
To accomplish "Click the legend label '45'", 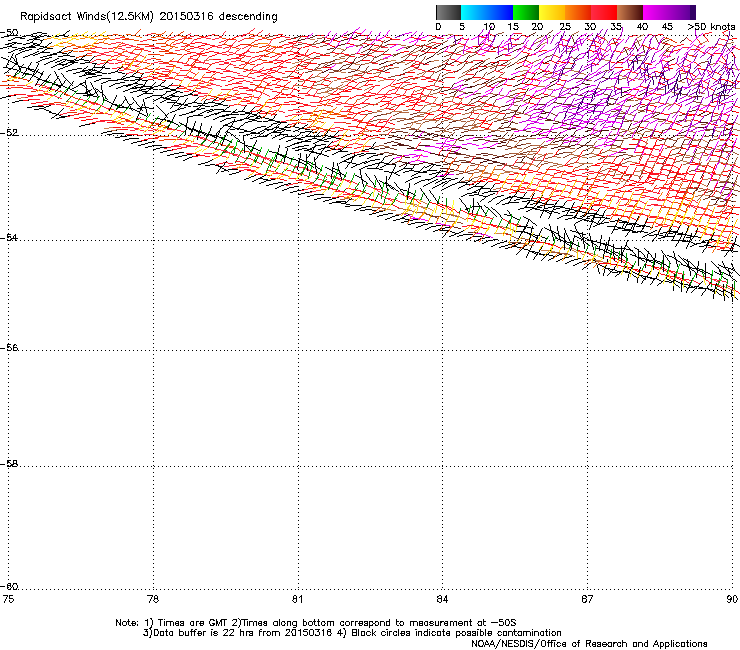I will click(x=667, y=27).
